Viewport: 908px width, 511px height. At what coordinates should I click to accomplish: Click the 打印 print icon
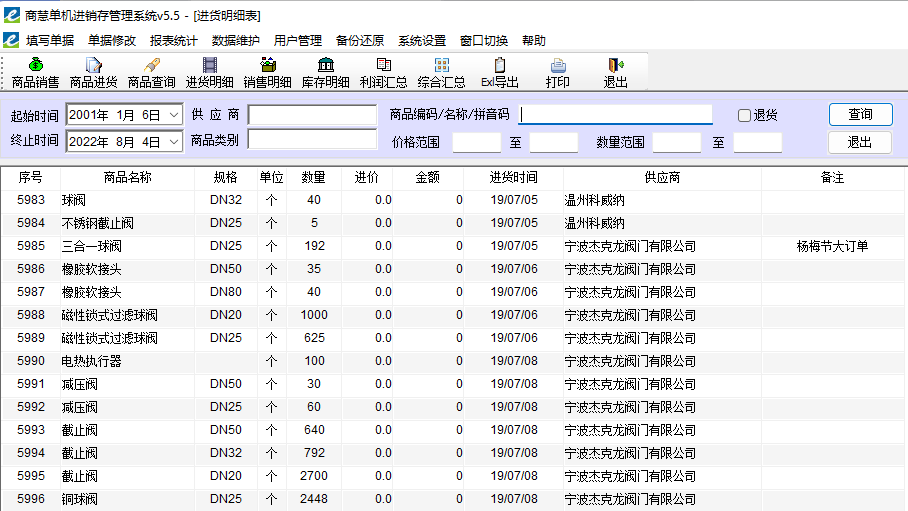click(x=558, y=73)
